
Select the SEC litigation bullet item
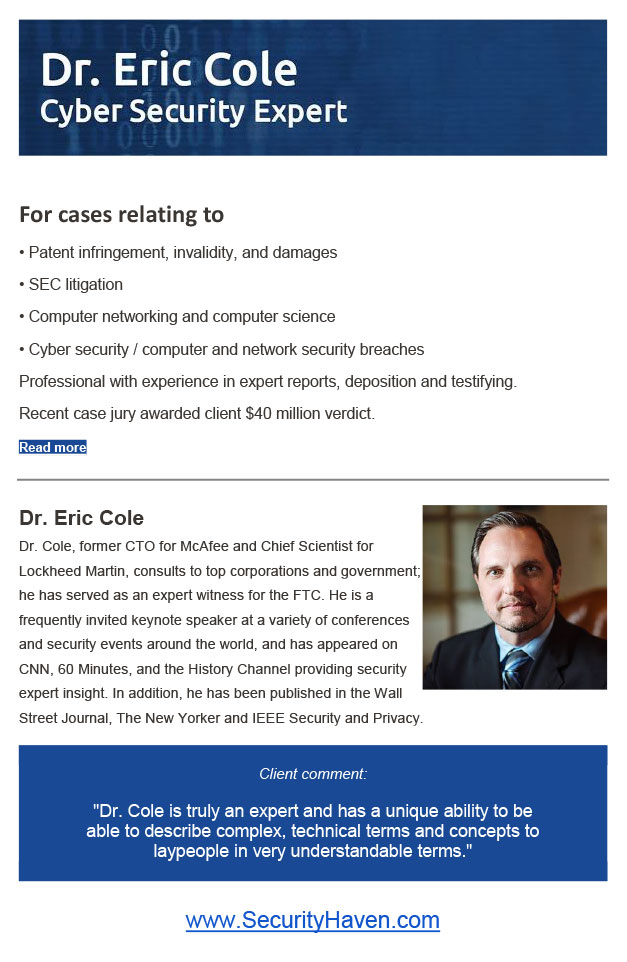71,285
